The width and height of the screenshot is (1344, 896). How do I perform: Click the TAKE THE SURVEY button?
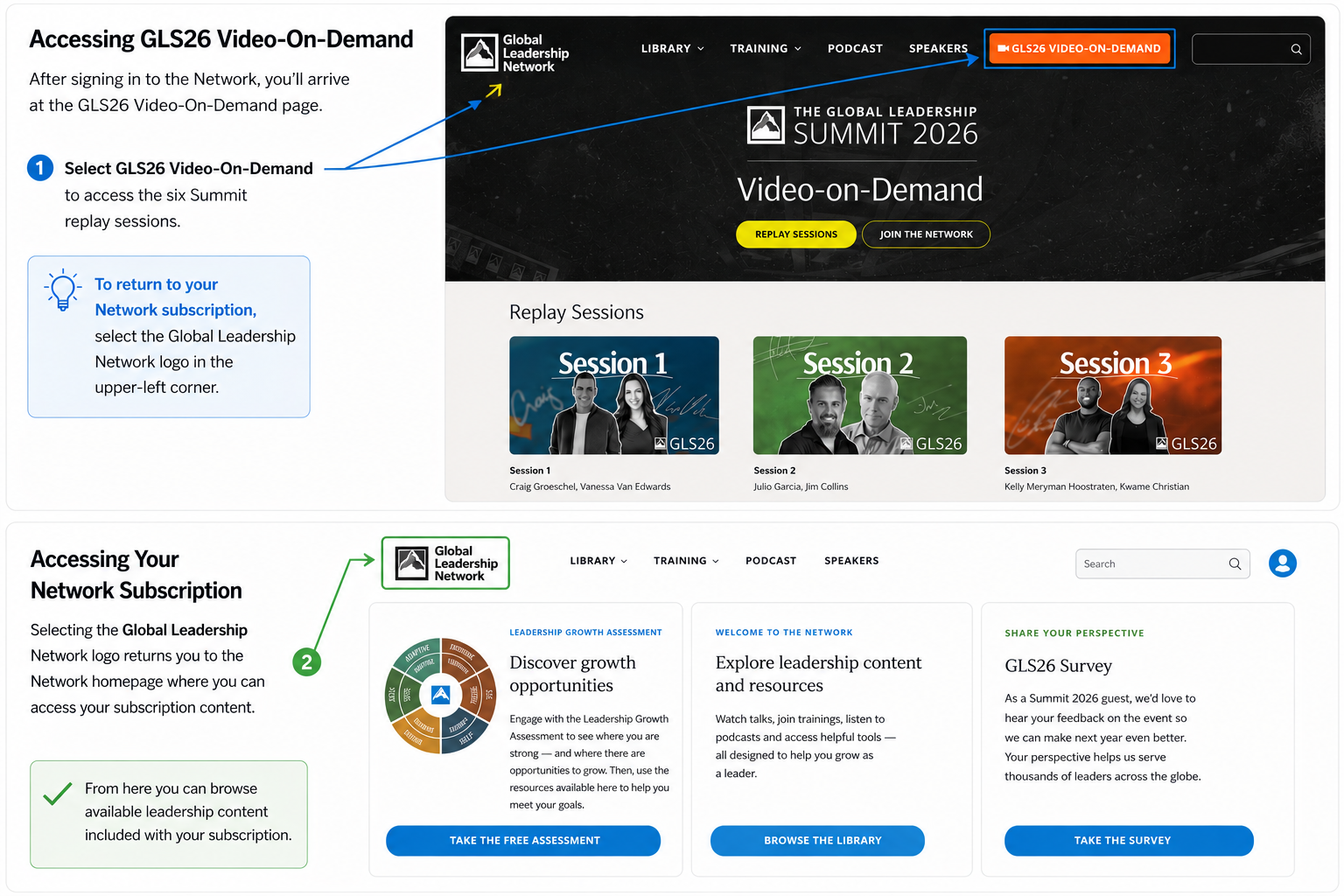click(x=1129, y=841)
